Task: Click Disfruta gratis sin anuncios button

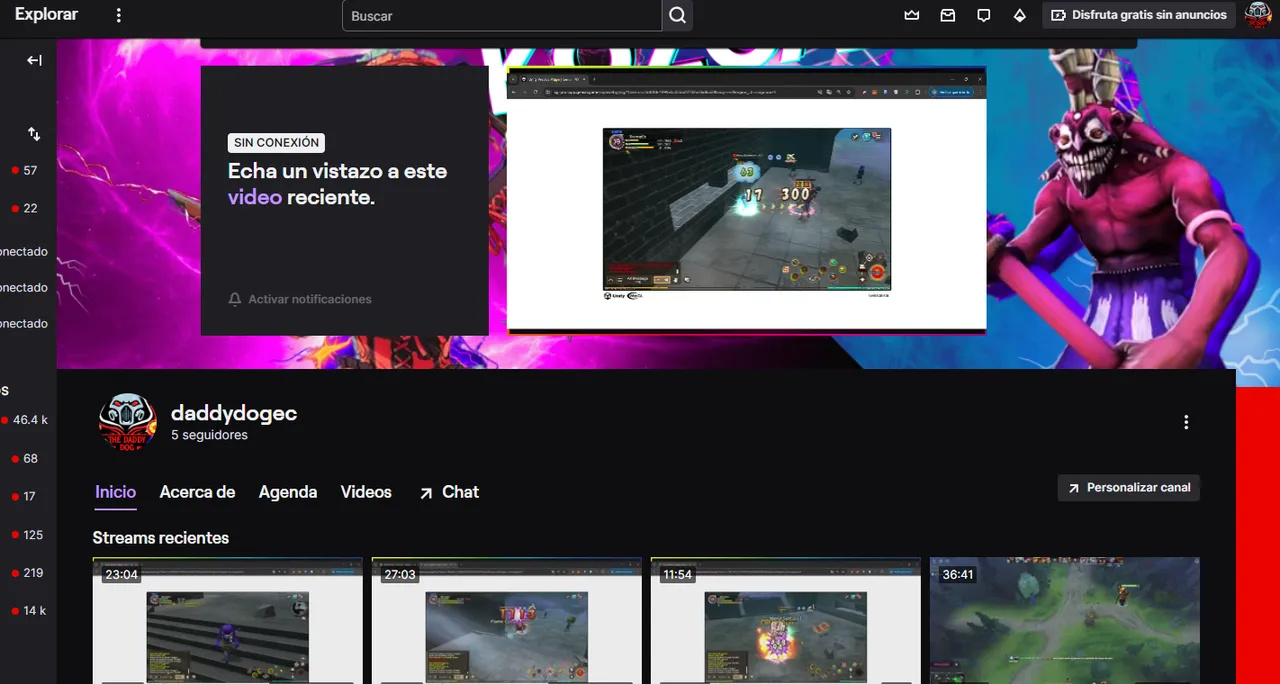Action: click(1139, 15)
